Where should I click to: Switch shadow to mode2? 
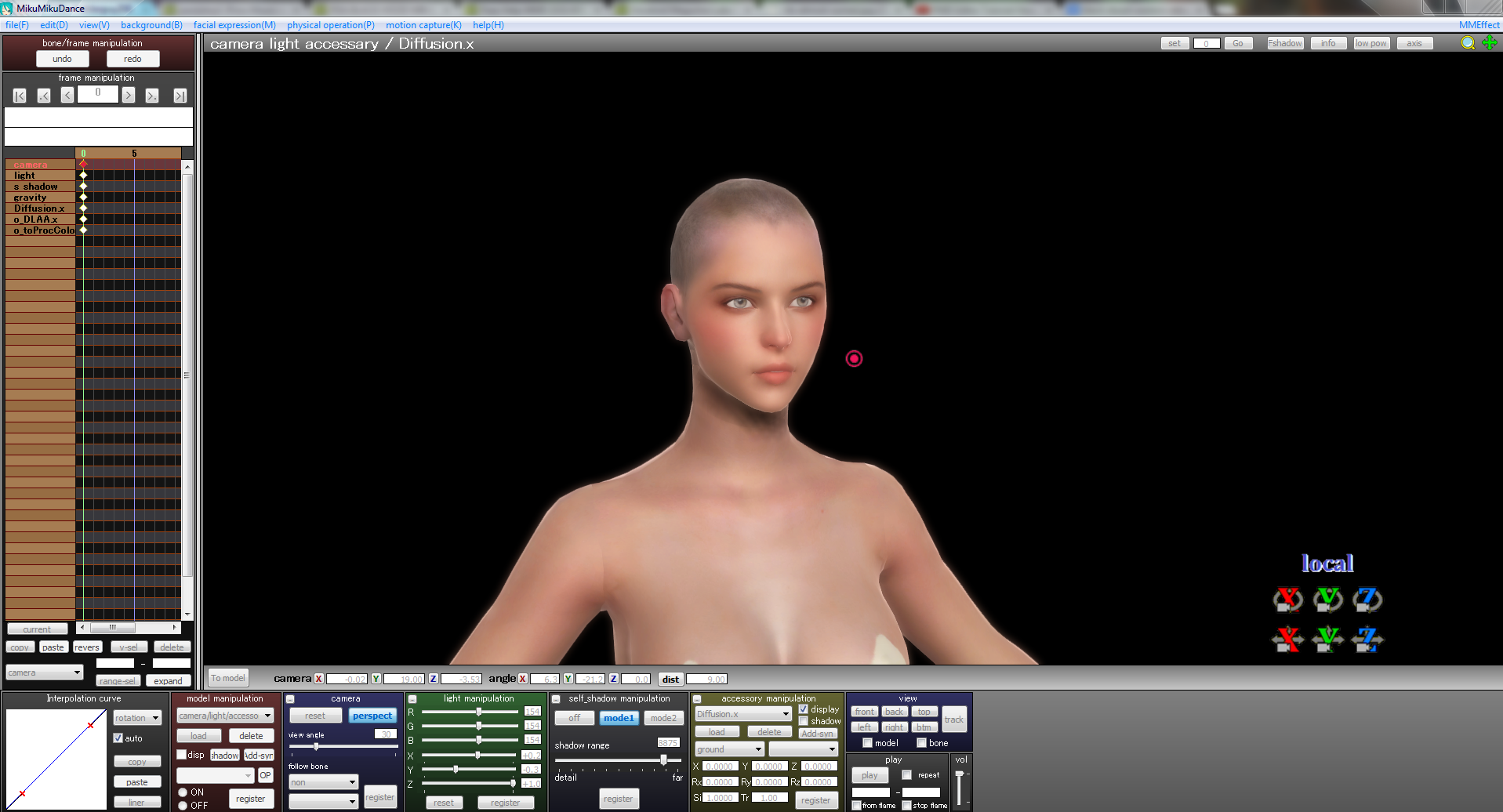point(663,718)
